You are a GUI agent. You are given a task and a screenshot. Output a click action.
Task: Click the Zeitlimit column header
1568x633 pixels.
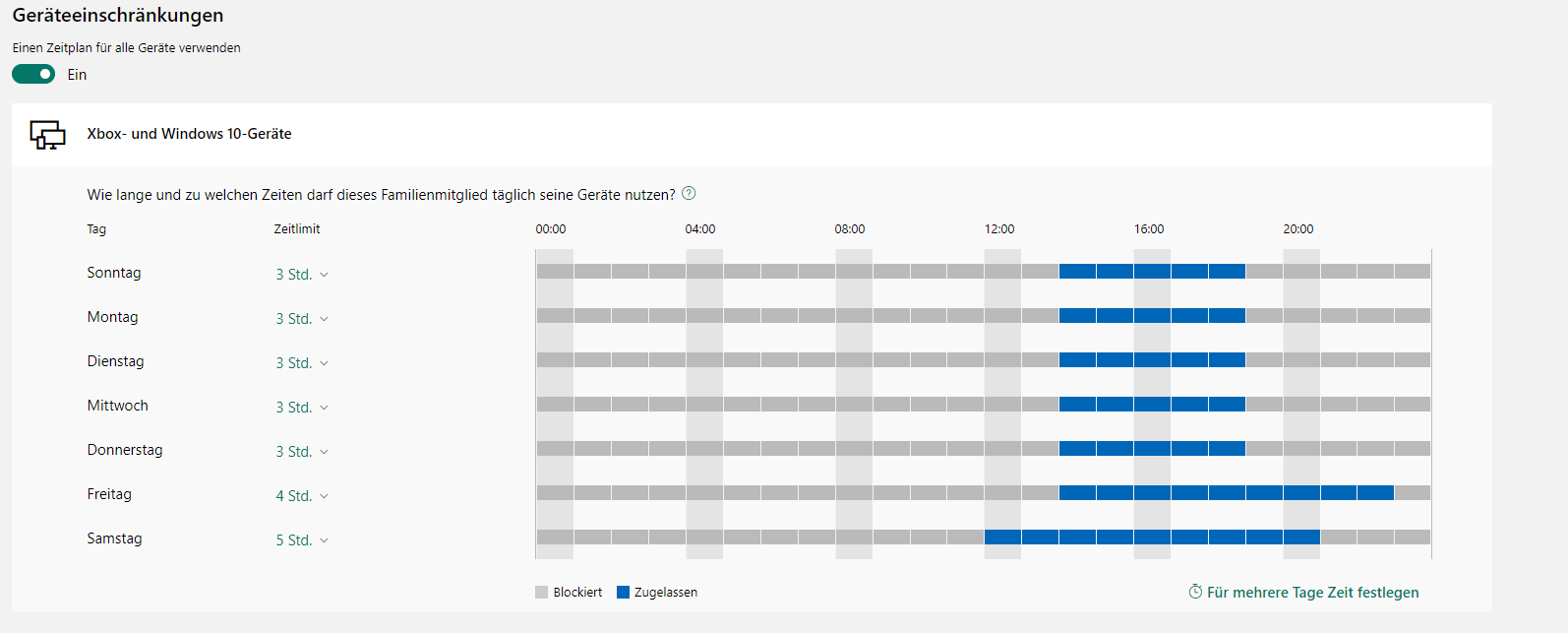[x=297, y=229]
